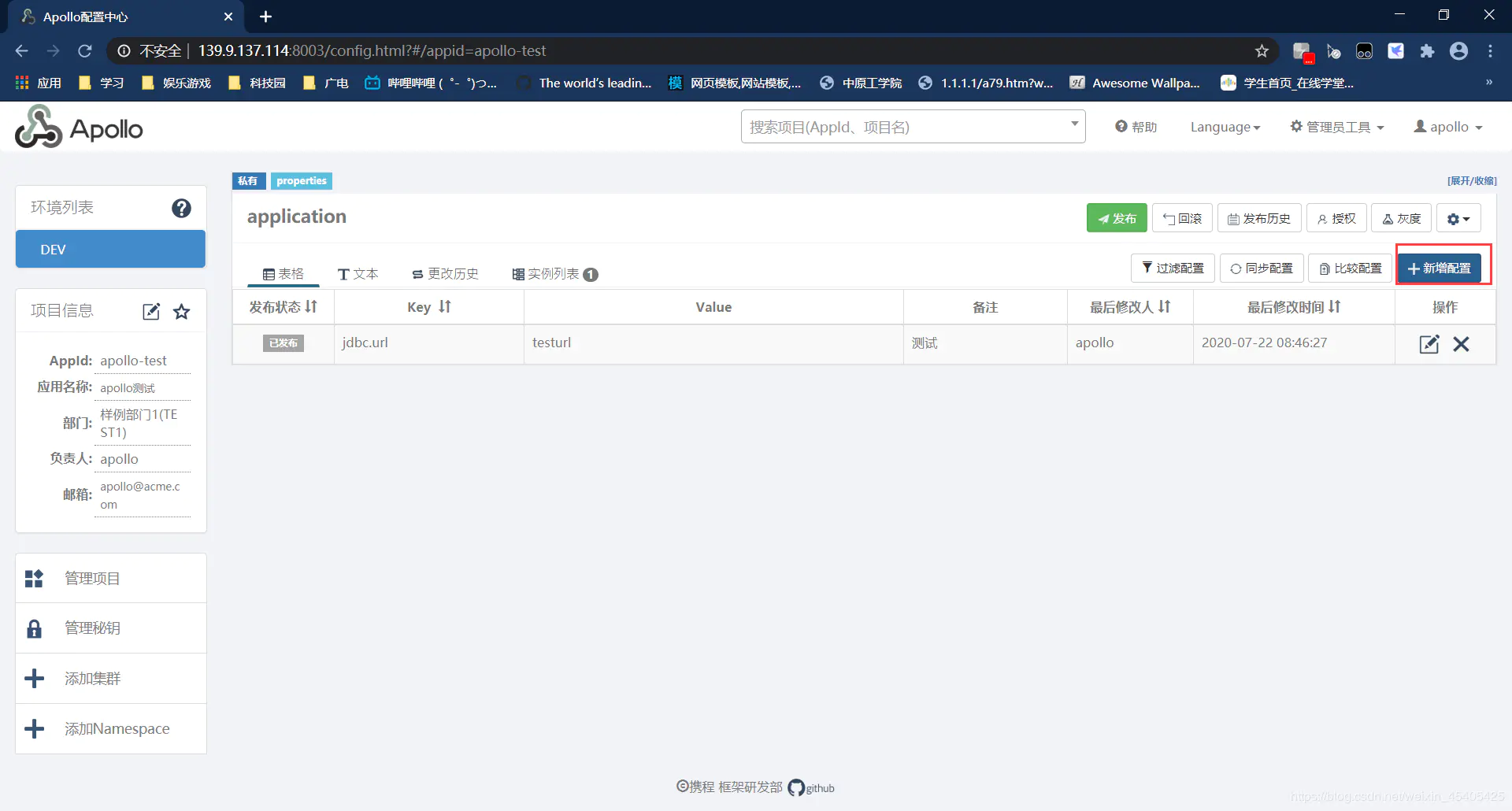
Task: Click 添加Namespace in the sidebar
Action: click(111, 729)
